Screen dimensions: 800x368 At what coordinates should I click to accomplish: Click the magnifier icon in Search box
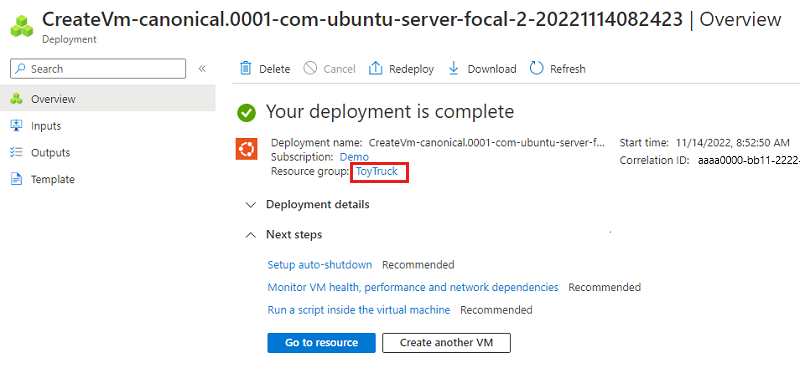20,69
